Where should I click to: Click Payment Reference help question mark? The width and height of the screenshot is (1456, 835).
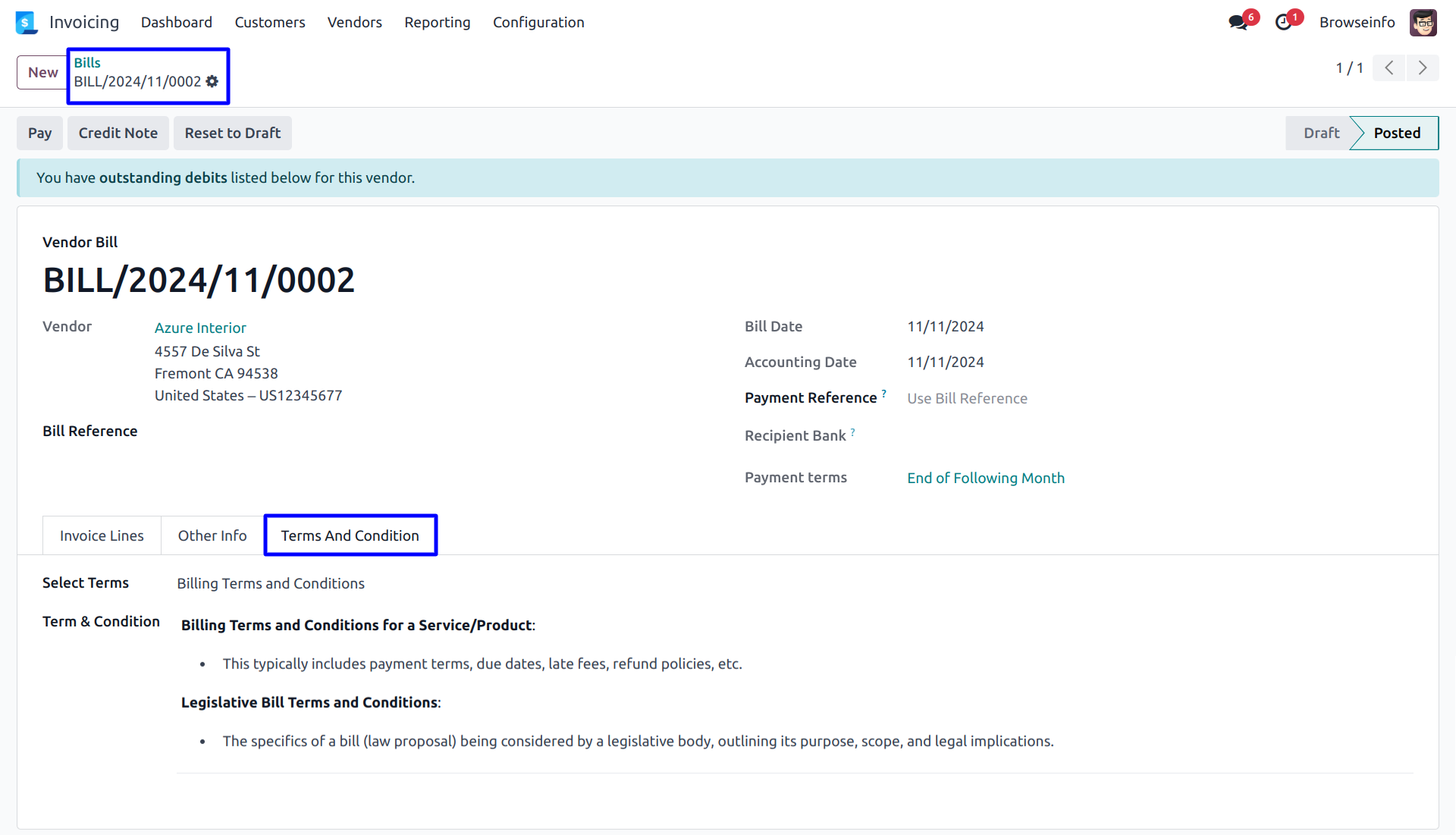pos(883,393)
